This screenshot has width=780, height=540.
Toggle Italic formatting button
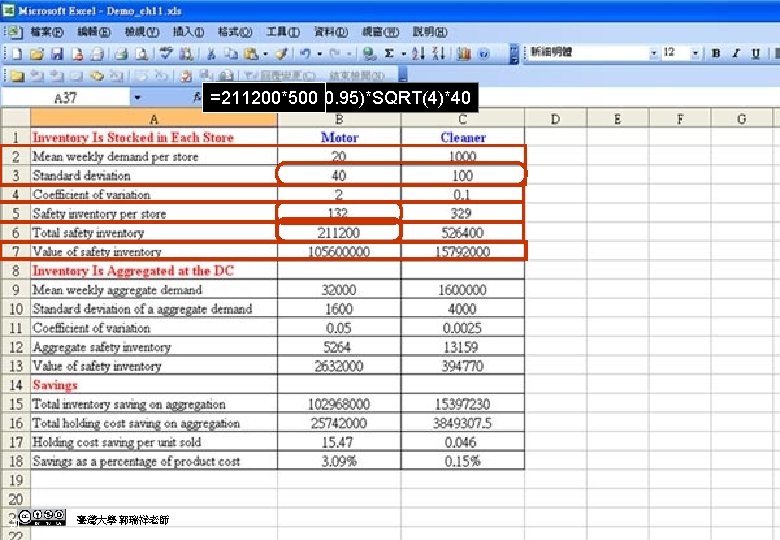(x=736, y=53)
